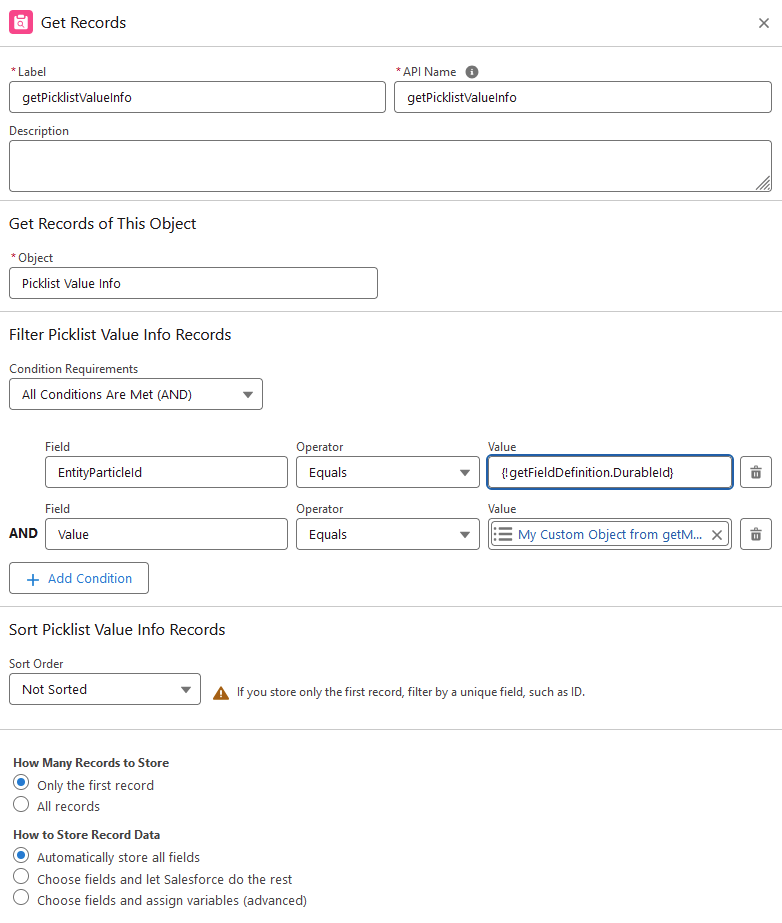
Task: Delete the EntityParticleId condition row
Action: point(756,472)
